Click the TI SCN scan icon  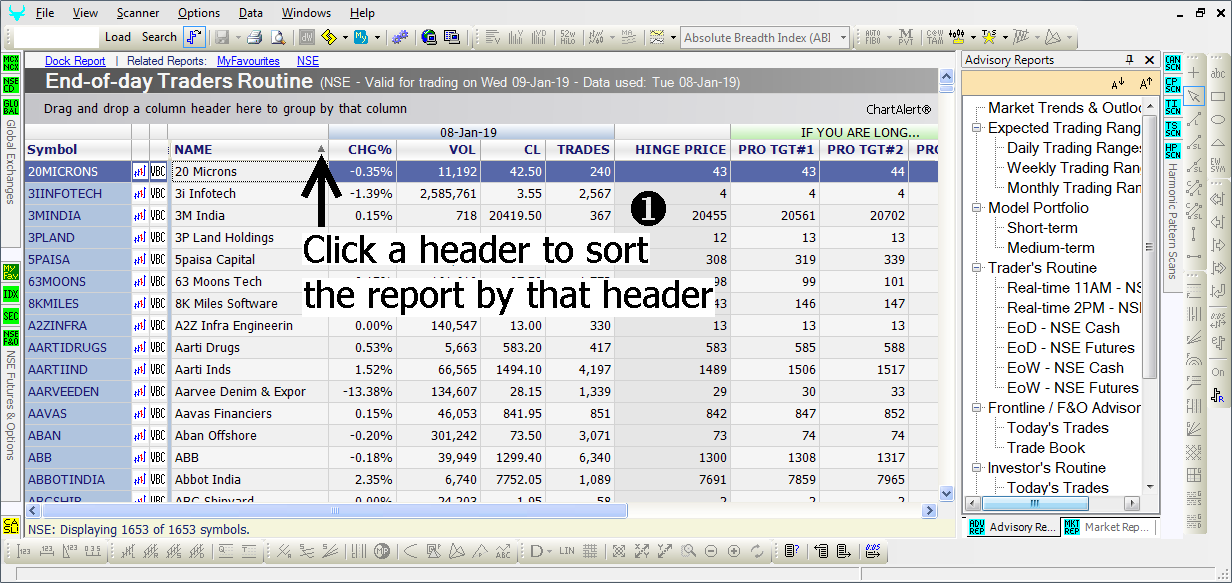point(1172,106)
